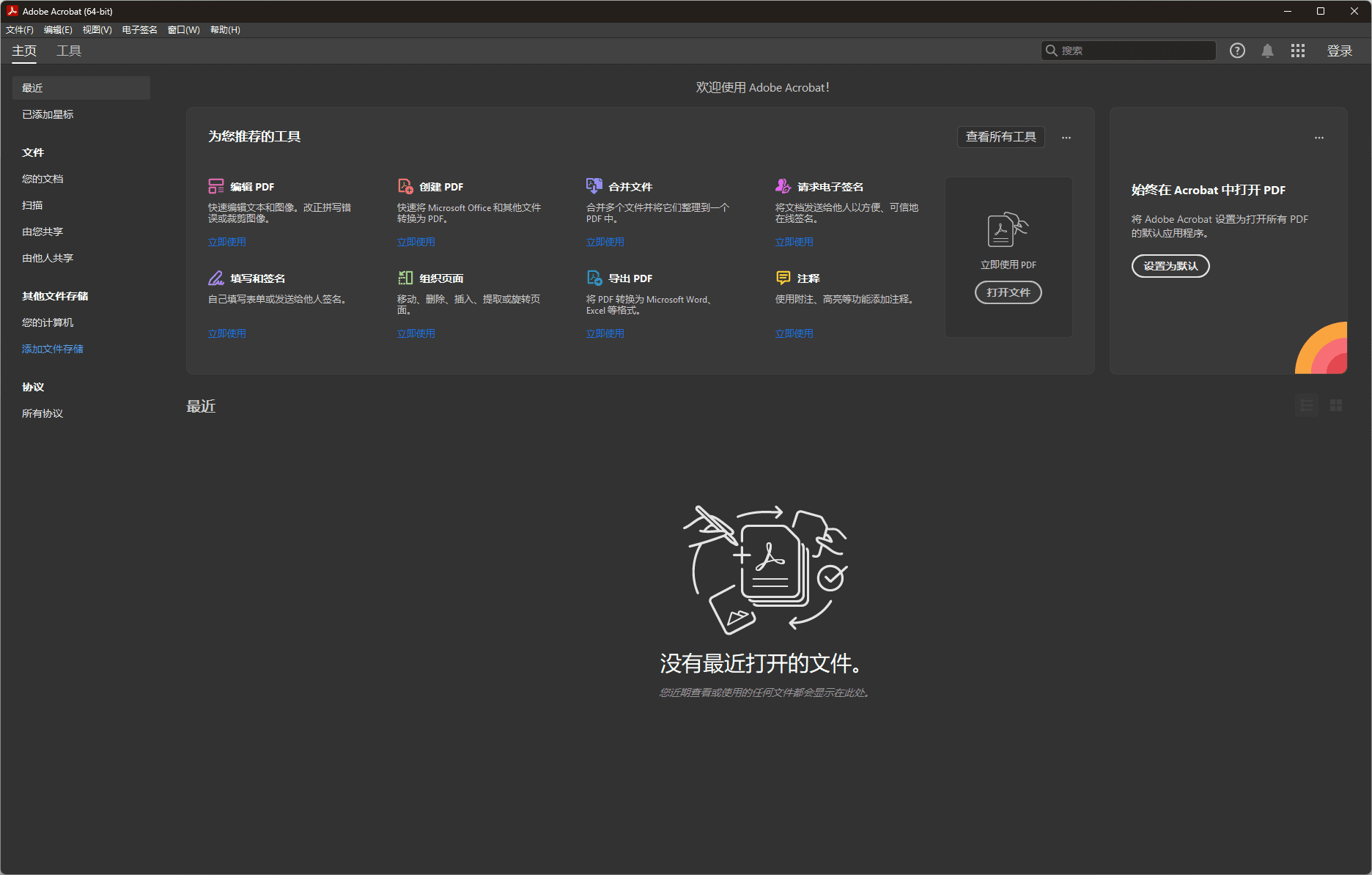The image size is (1372, 875).
Task: Open the 文件(F) menu
Action: click(x=20, y=30)
